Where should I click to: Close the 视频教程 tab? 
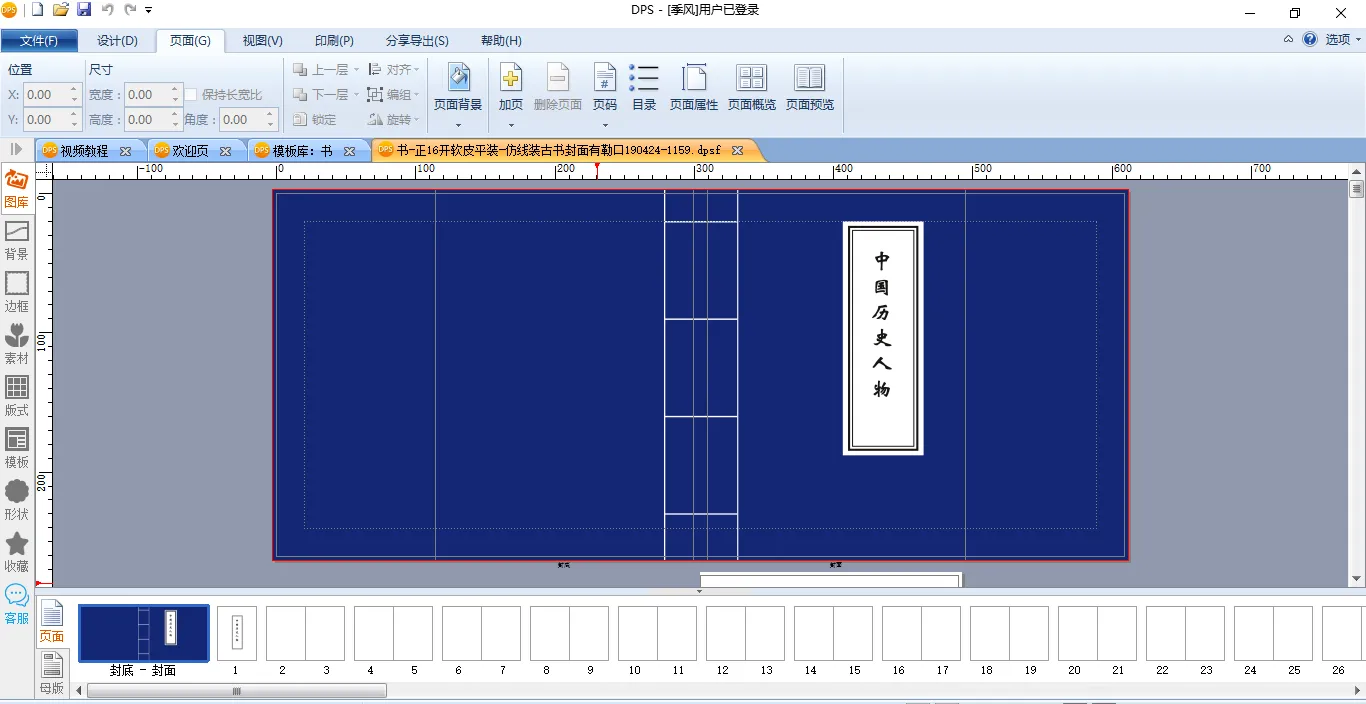pyautogui.click(x=125, y=151)
